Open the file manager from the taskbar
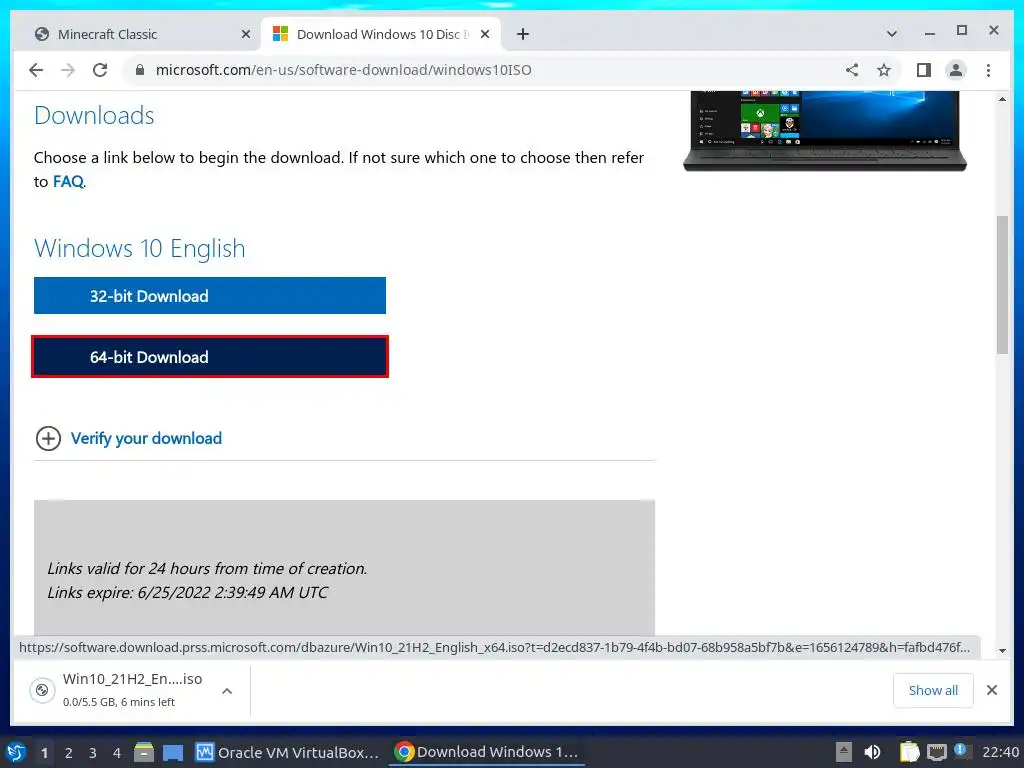Viewport: 1024px width, 768px height. 144,752
